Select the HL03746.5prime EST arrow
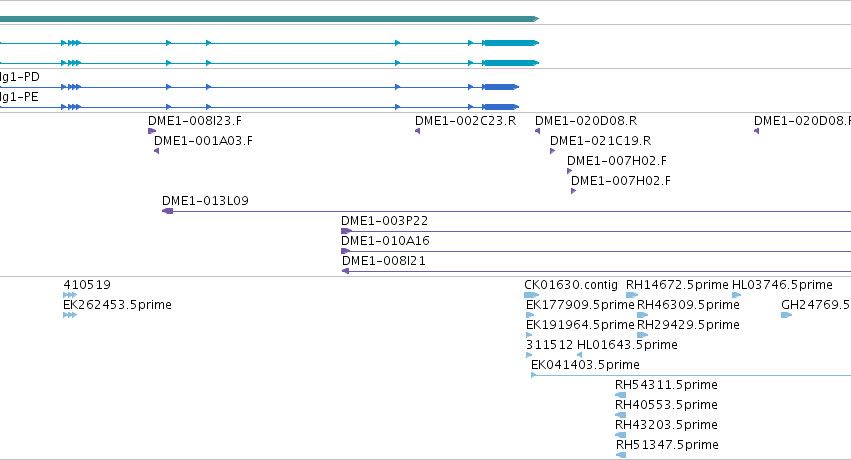The width and height of the screenshot is (851, 460). [x=736, y=295]
